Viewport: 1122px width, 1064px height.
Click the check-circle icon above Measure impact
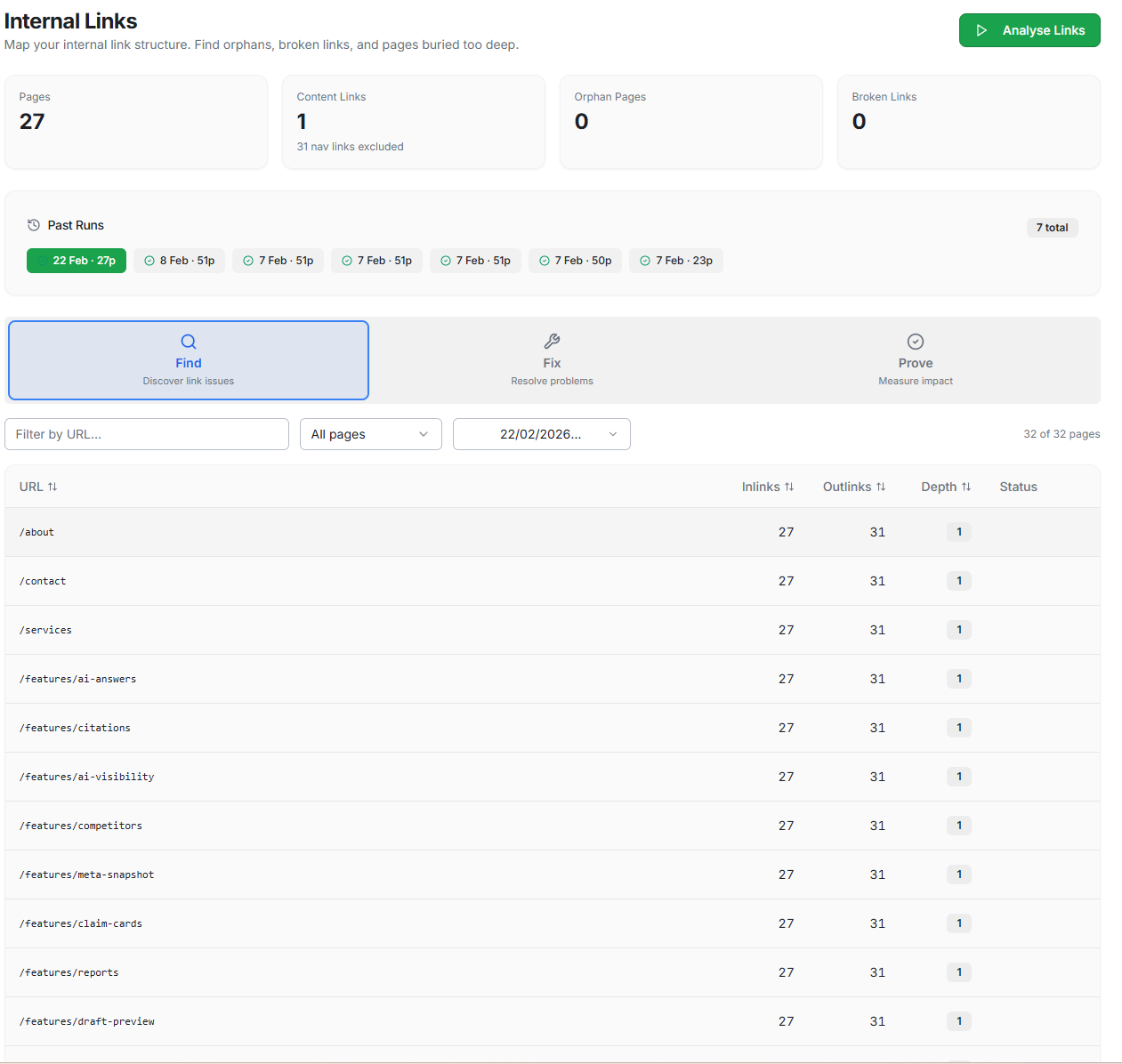915,341
